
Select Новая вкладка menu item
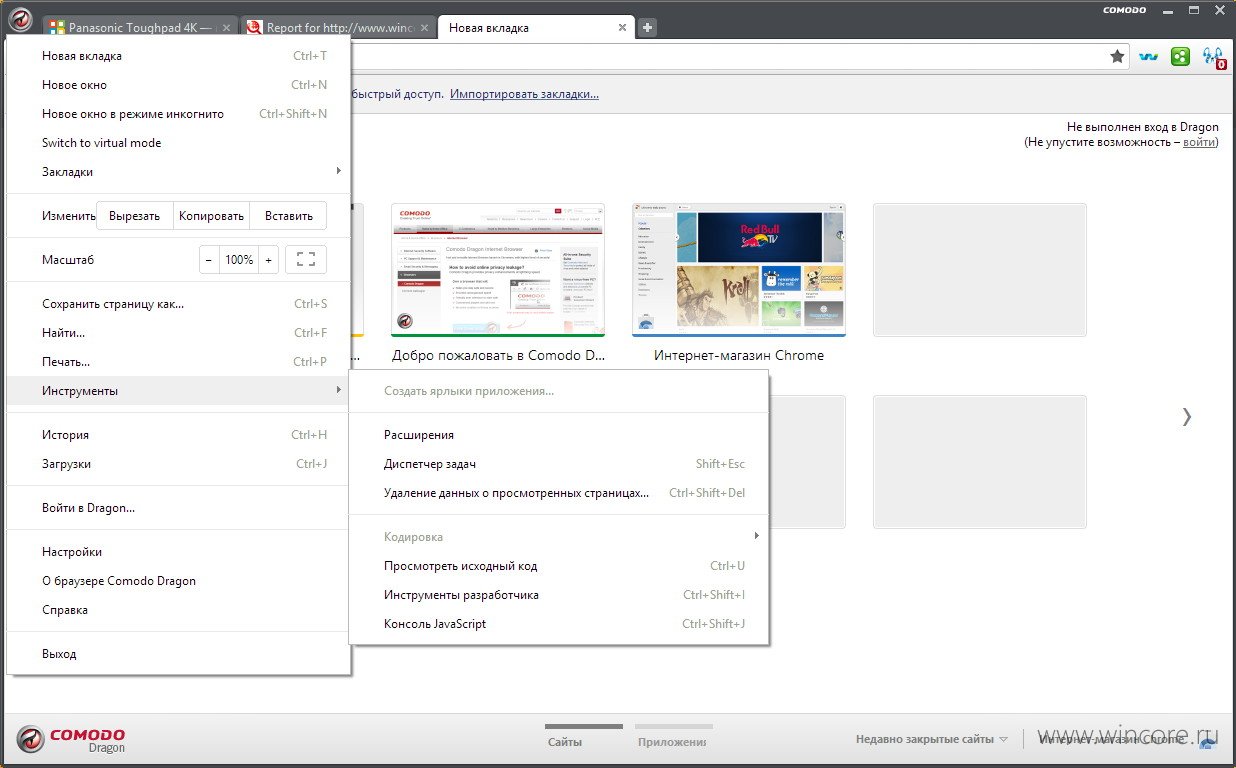178,56
